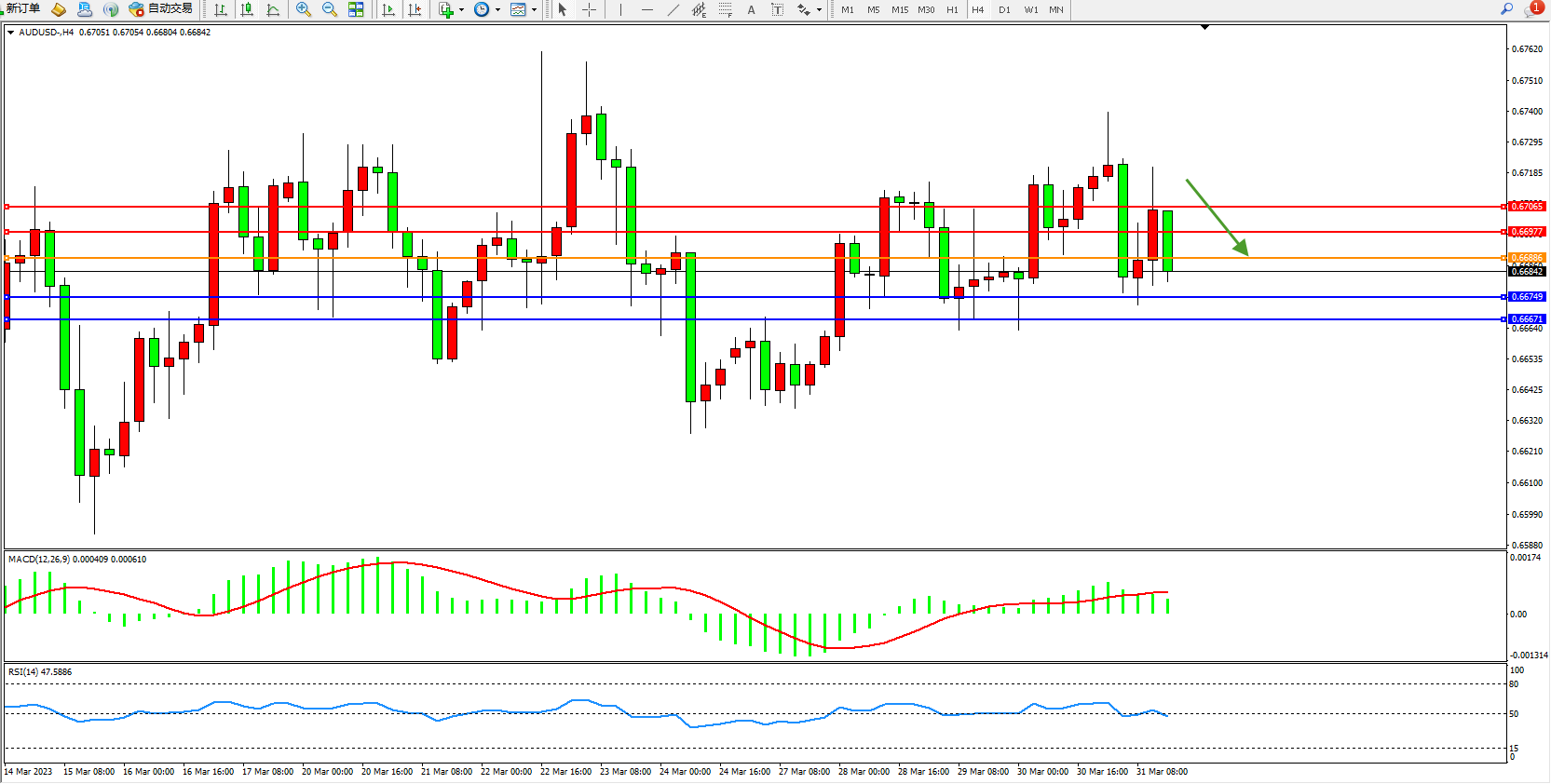
Task: Toggle AutoTrading on or off
Action: tap(161, 8)
